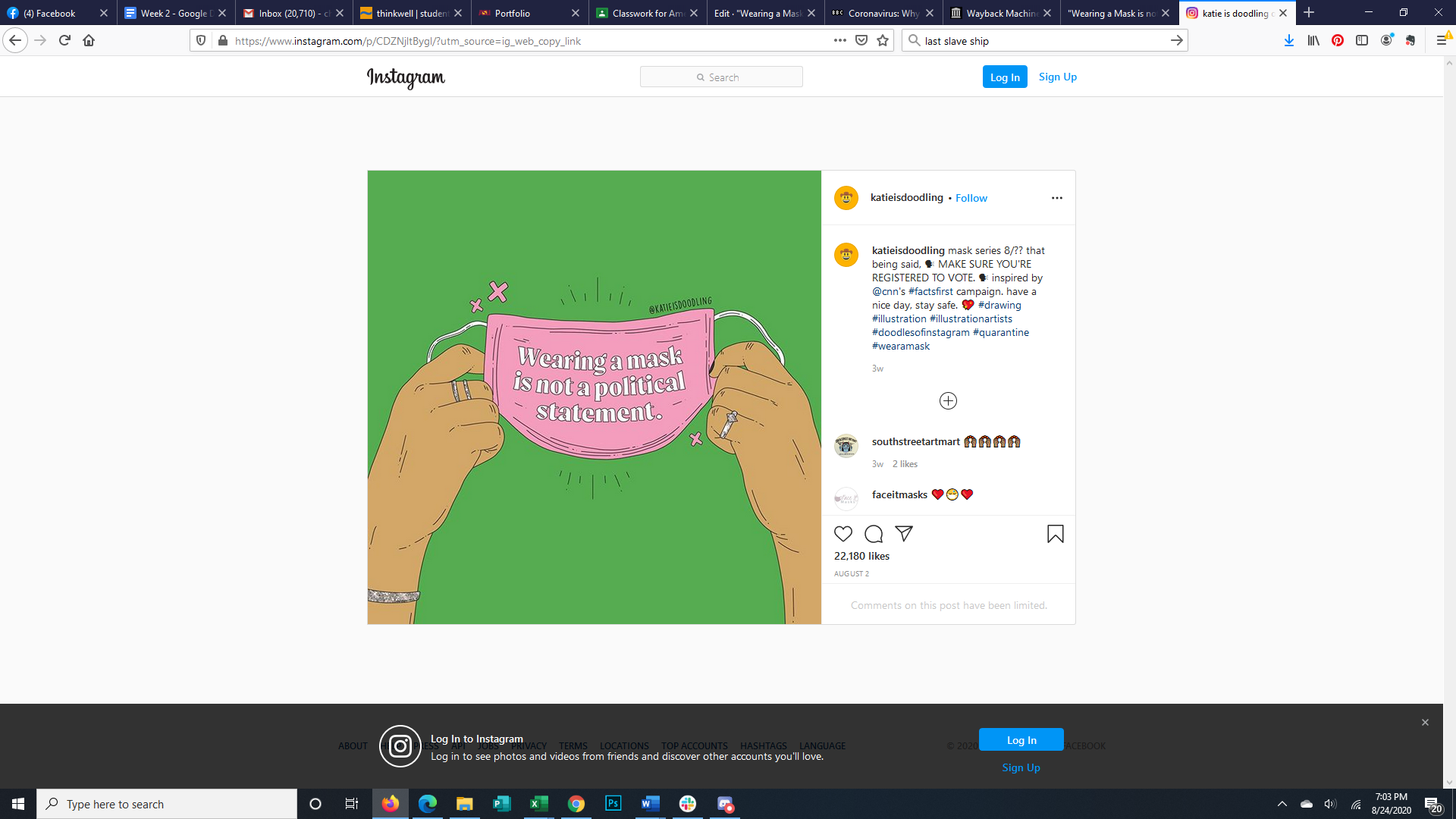Switch to Wayback Machine tab

1001,13
